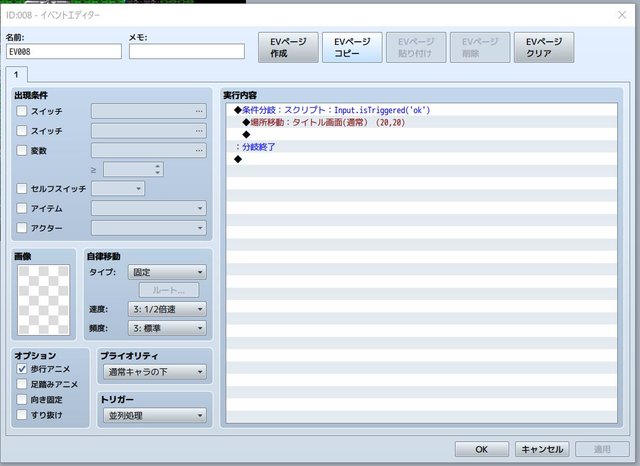Open the セルフスイッチ dropdown
Viewport: 640px width, 466px height.
118,189
